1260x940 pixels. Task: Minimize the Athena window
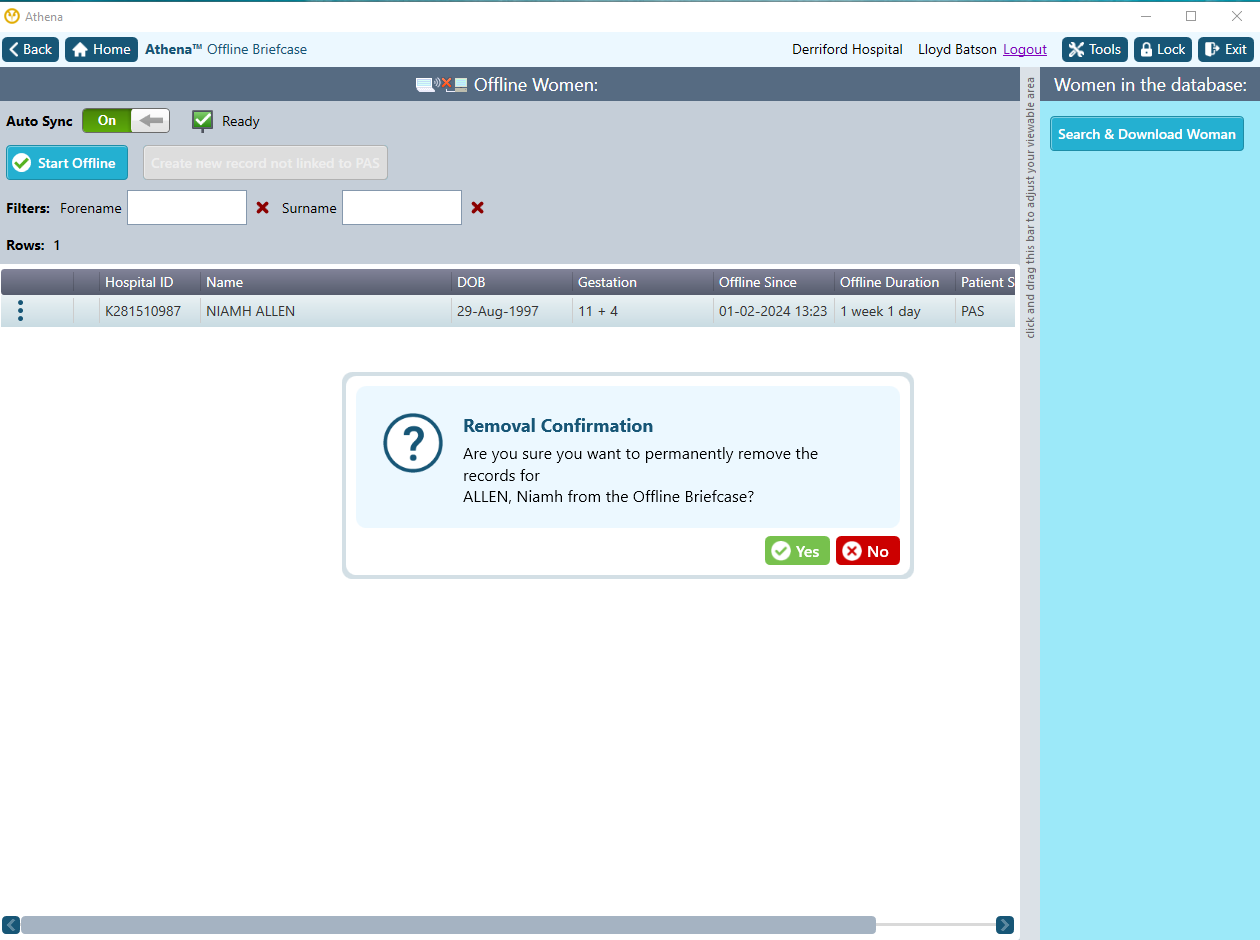1145,16
